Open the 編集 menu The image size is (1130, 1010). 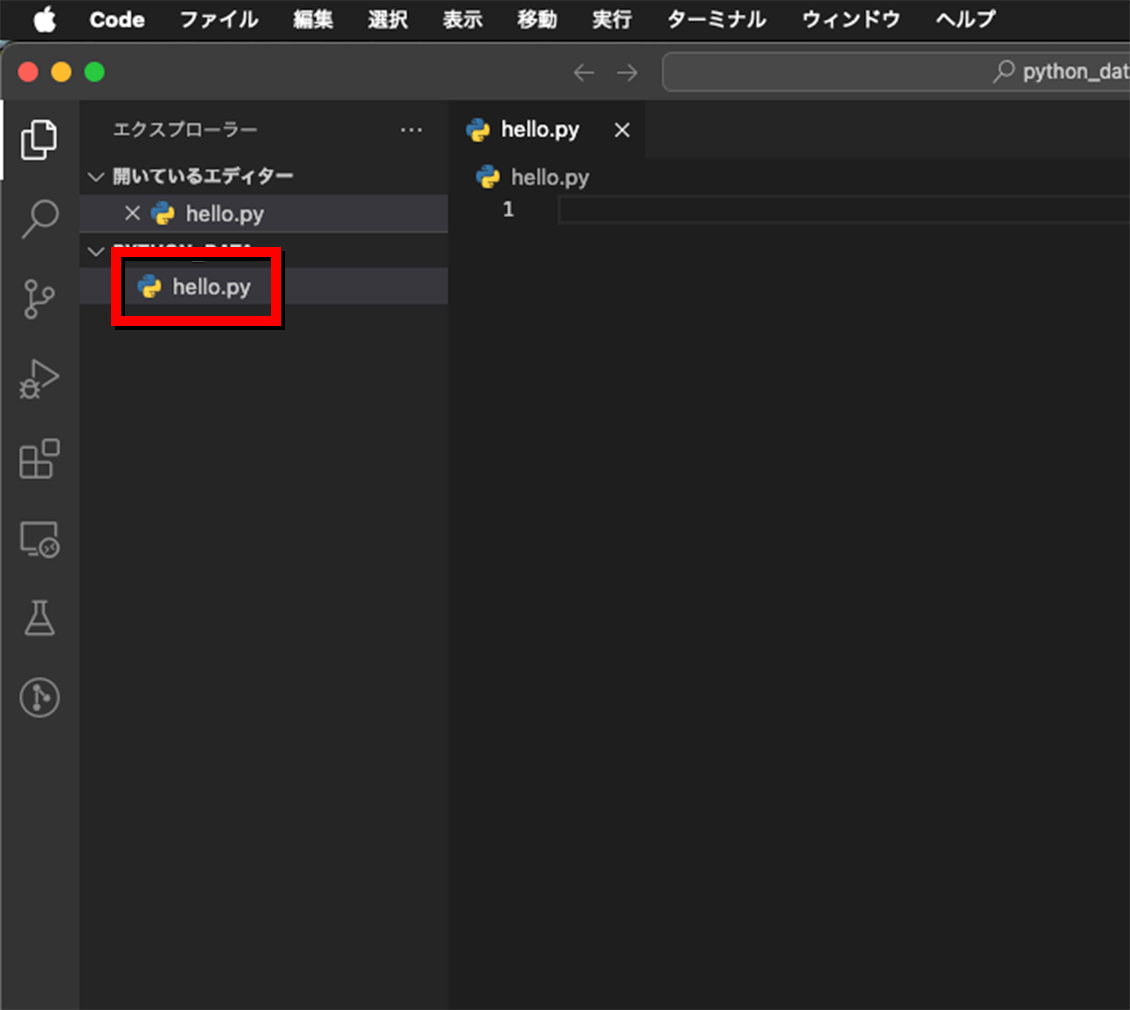click(x=313, y=19)
